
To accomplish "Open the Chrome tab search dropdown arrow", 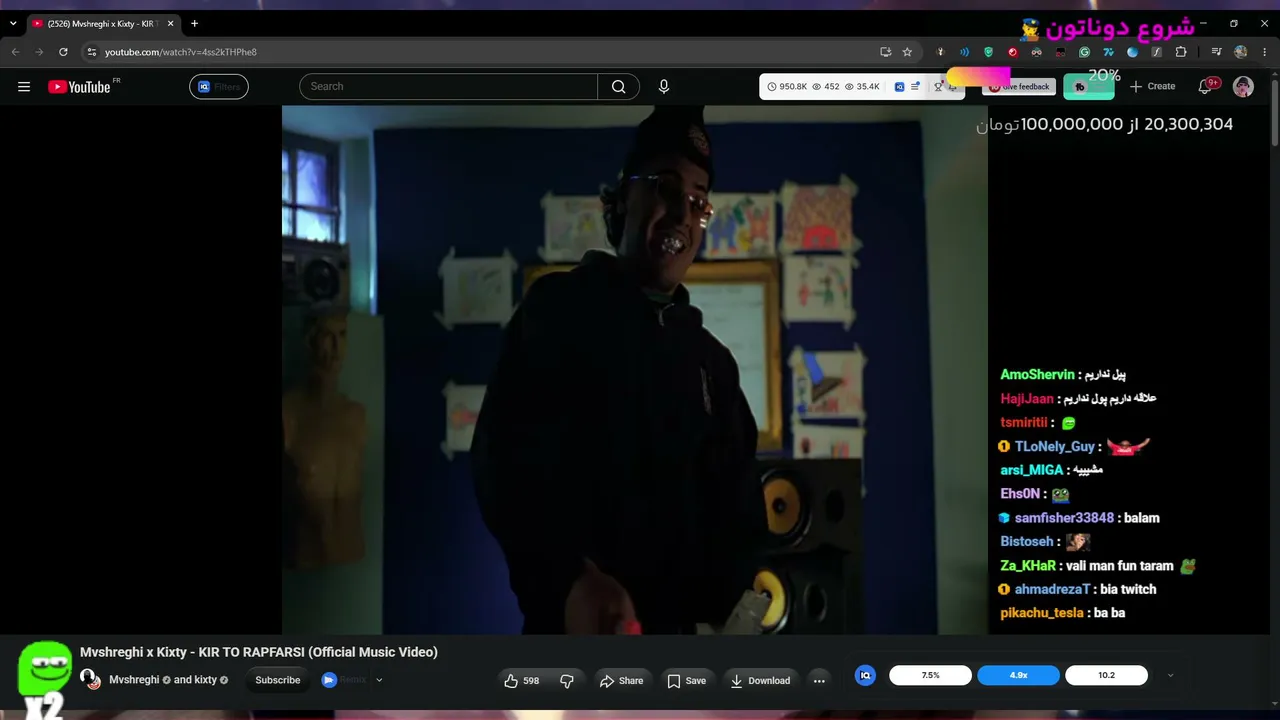I will tap(13, 23).
